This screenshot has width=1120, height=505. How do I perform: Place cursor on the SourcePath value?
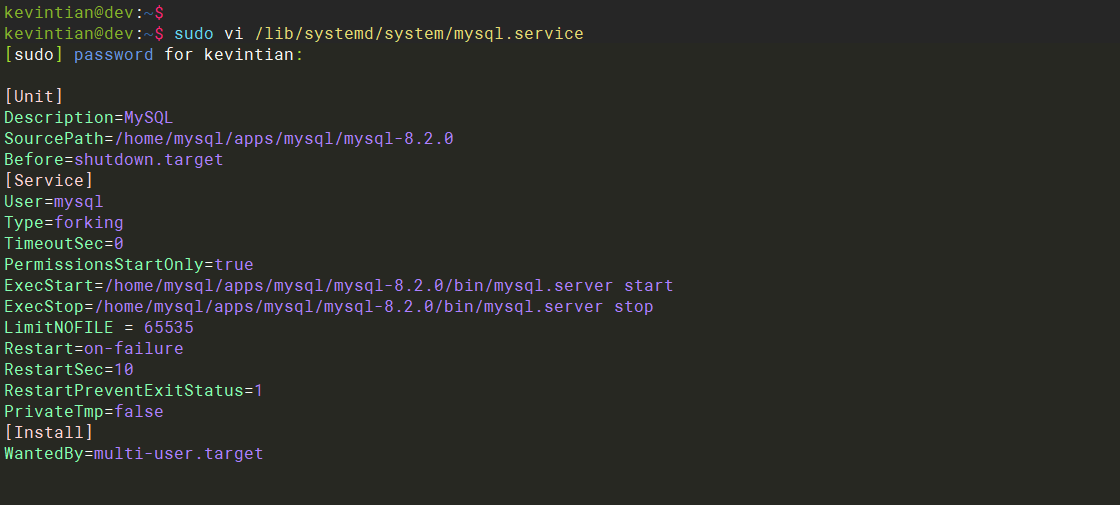tap(283, 138)
